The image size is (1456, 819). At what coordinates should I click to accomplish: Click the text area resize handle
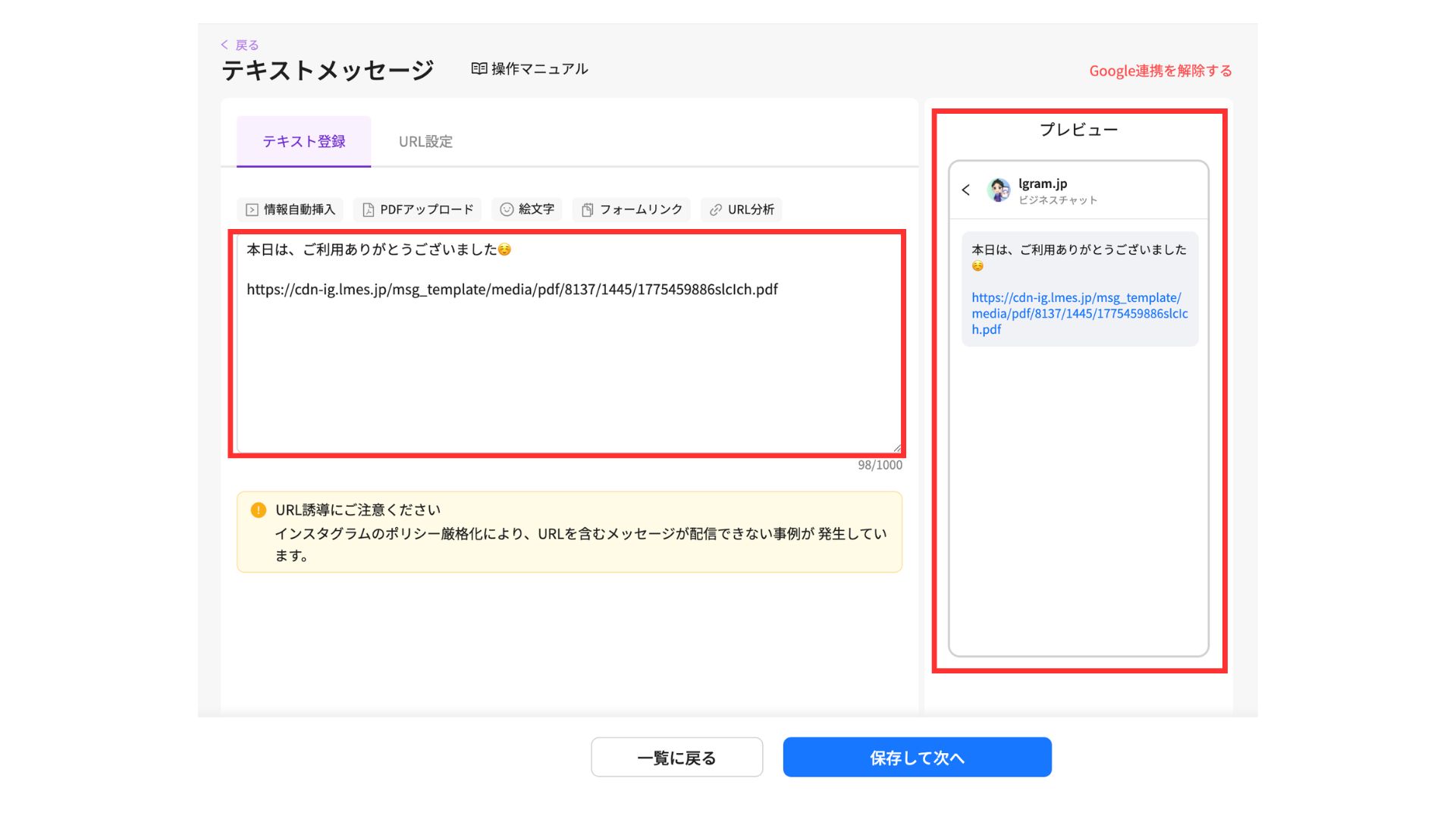pyautogui.click(x=897, y=448)
